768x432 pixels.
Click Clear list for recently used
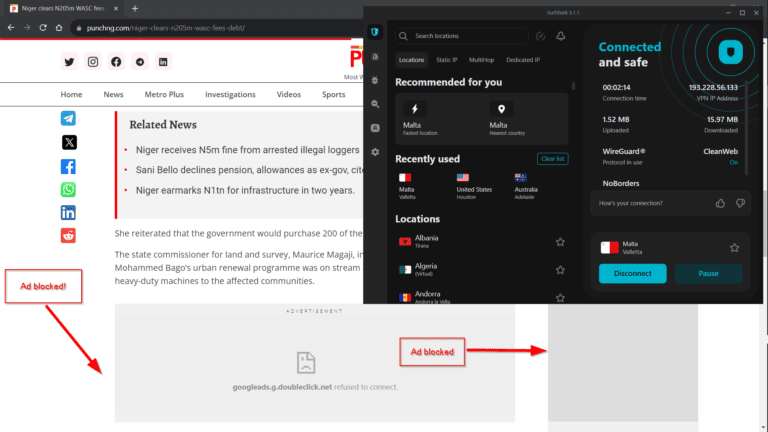tap(552, 159)
